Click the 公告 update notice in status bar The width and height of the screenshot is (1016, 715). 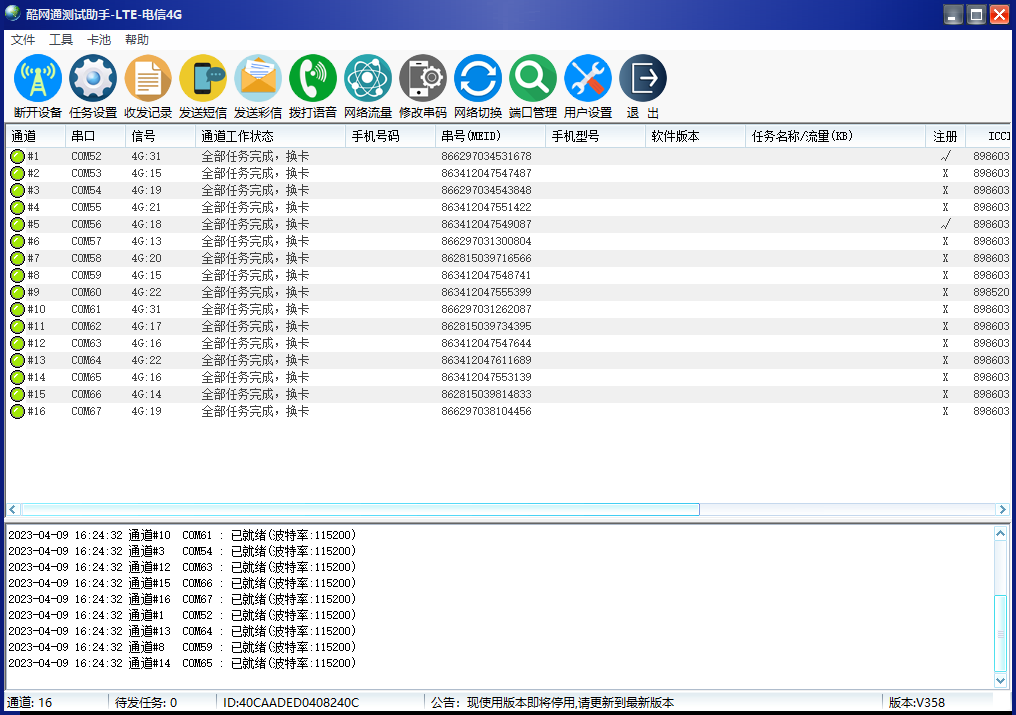(x=552, y=703)
